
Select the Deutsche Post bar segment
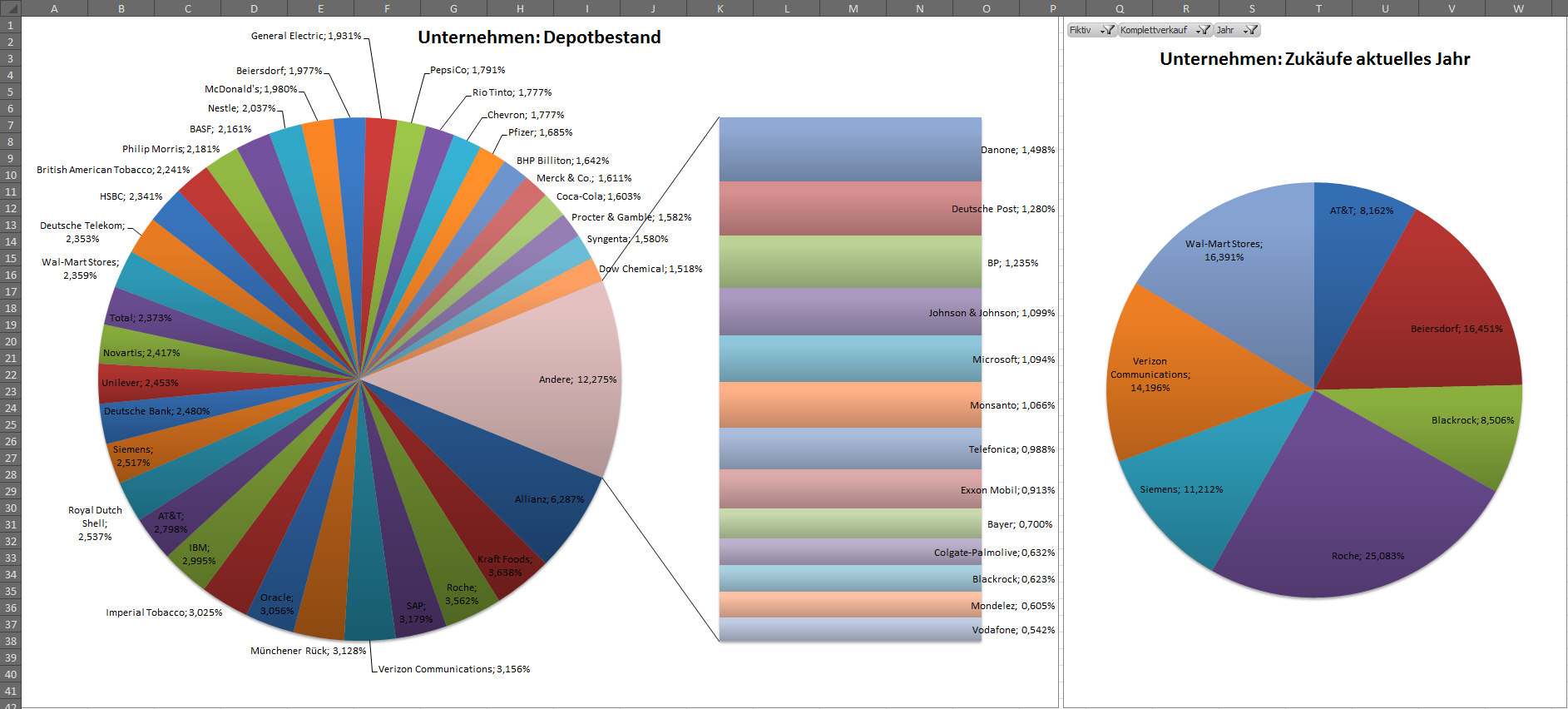[x=850, y=208]
